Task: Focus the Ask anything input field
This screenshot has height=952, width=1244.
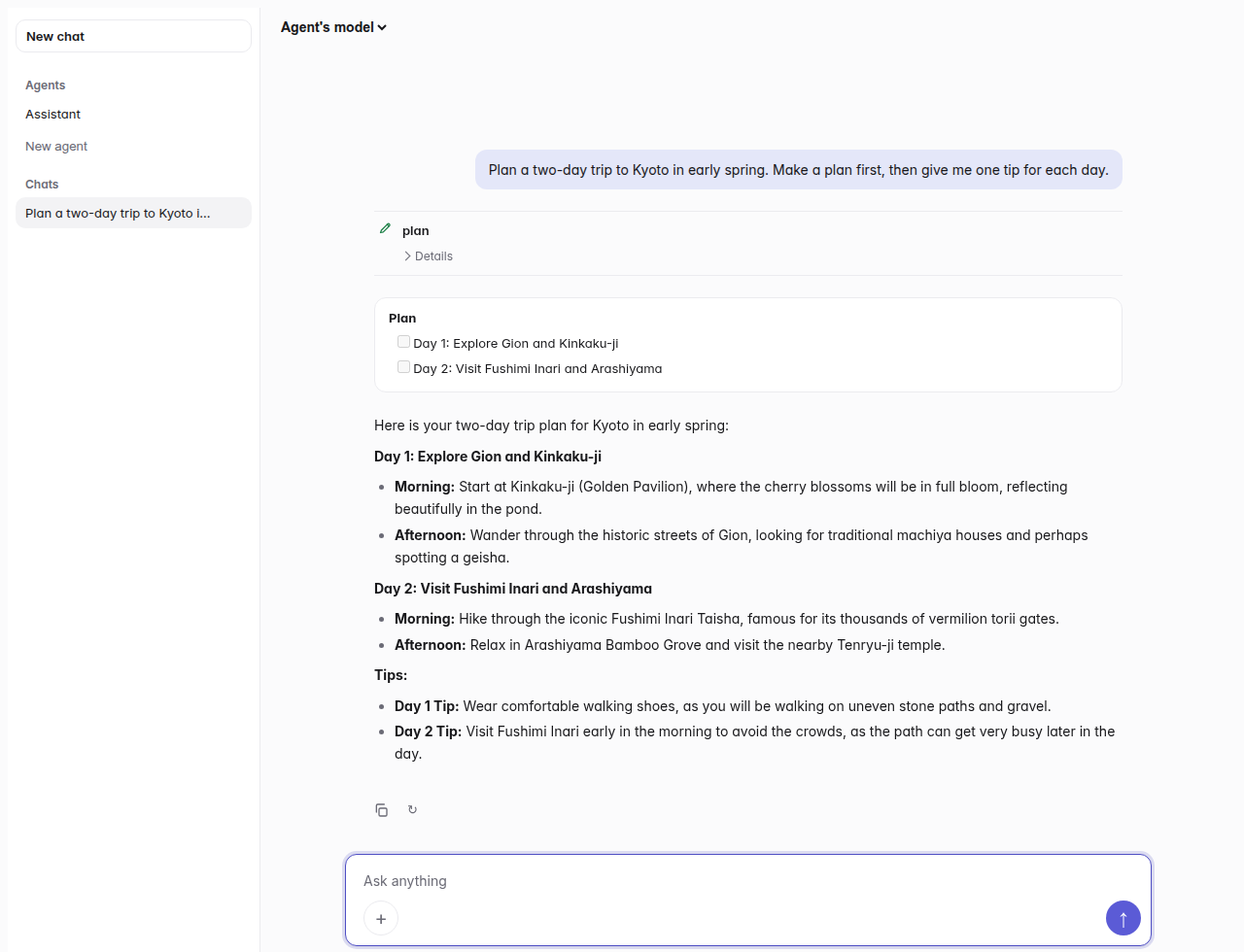Action: [x=748, y=881]
